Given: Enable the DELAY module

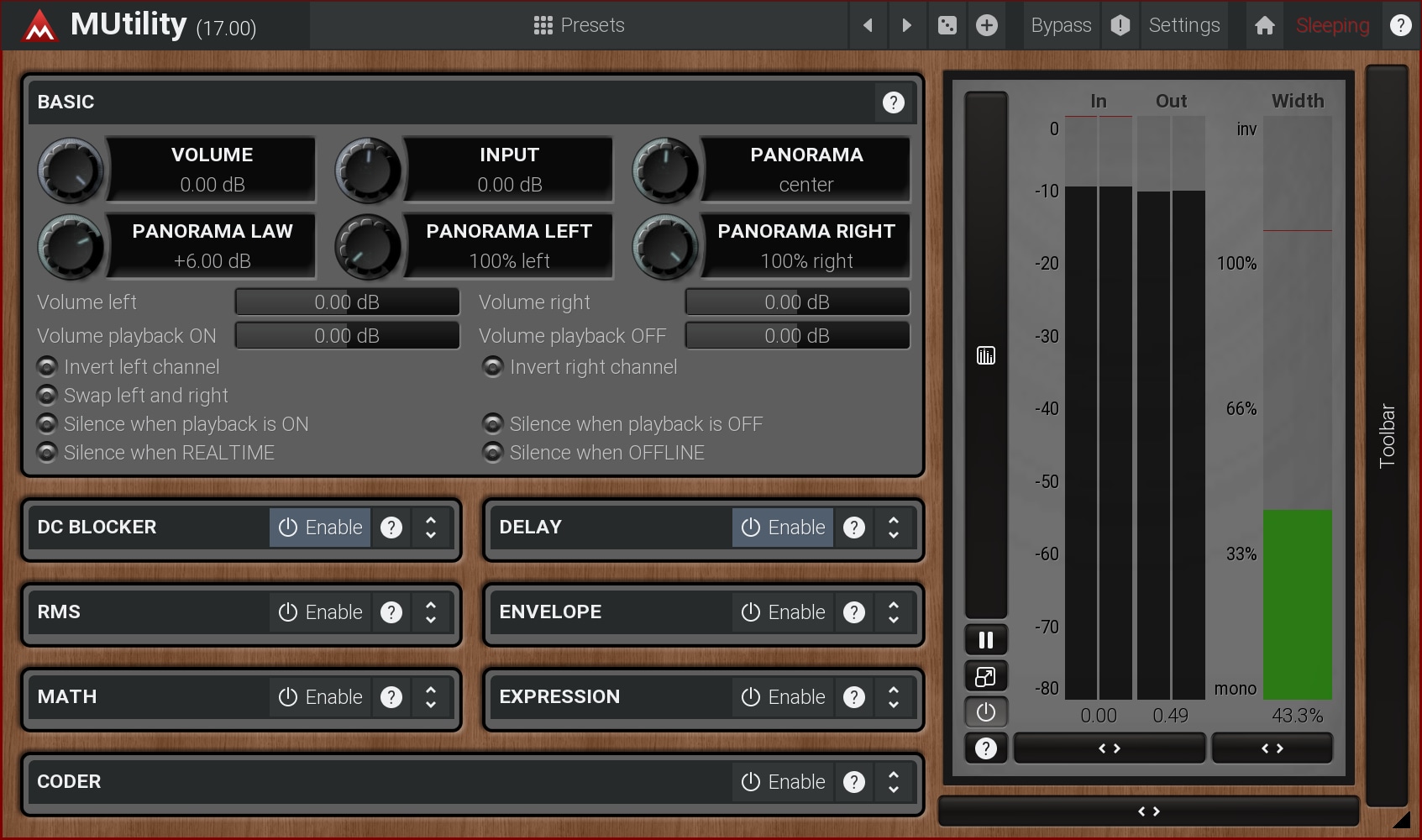Looking at the screenshot, I should click(783, 528).
